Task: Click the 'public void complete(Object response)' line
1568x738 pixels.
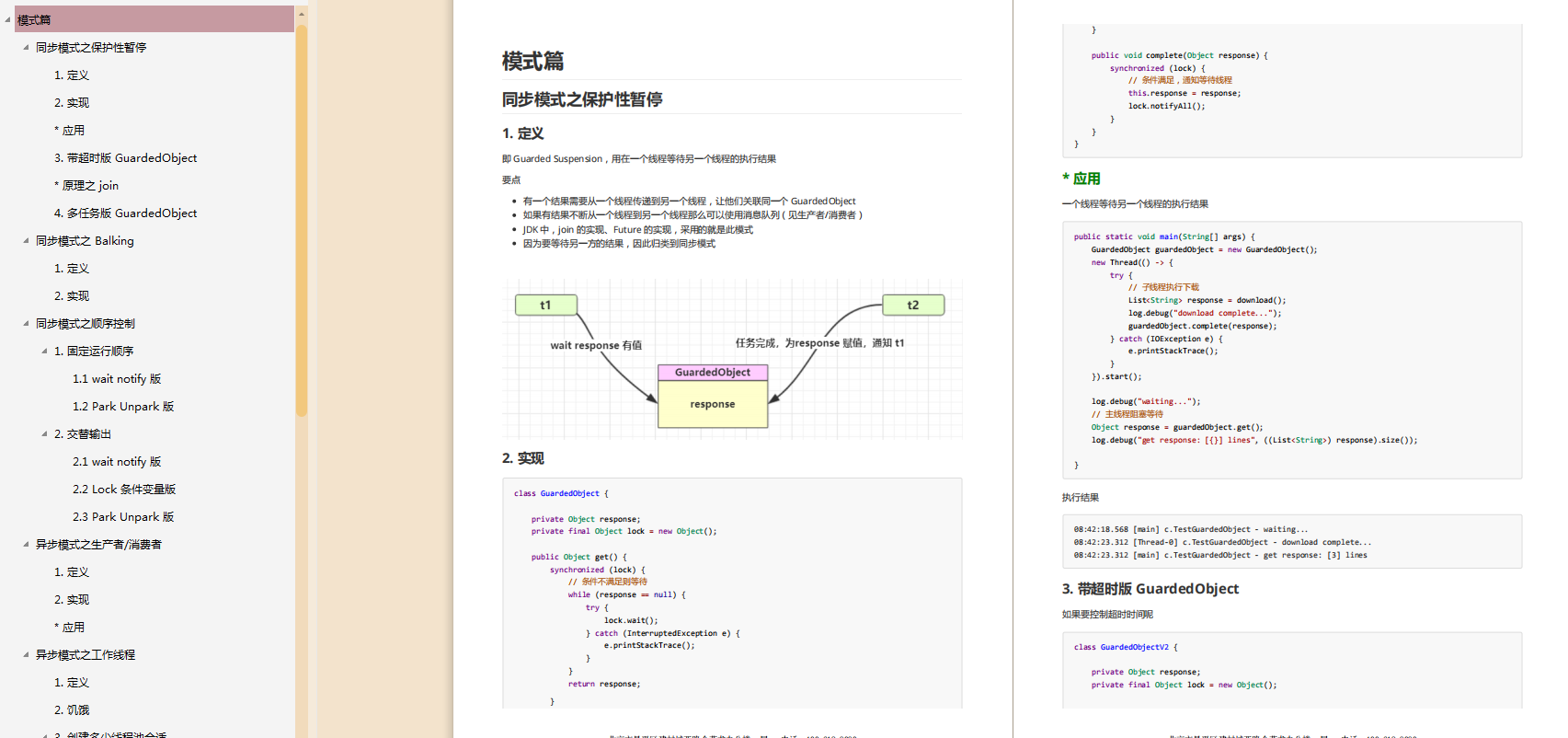Action: coord(1180,55)
